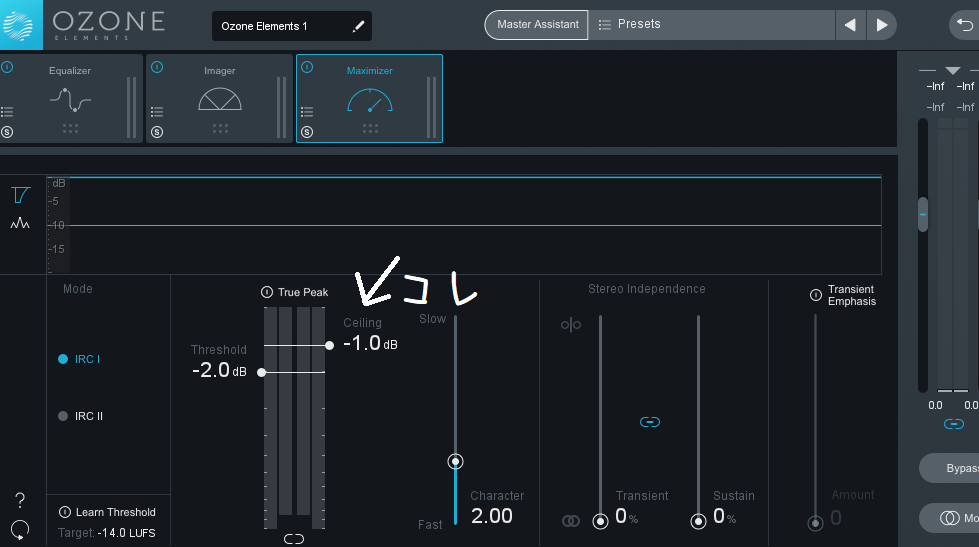Click the mono/stereo circles button
Image resolution: width=979 pixels, height=547 pixels.
pyautogui.click(x=949, y=518)
